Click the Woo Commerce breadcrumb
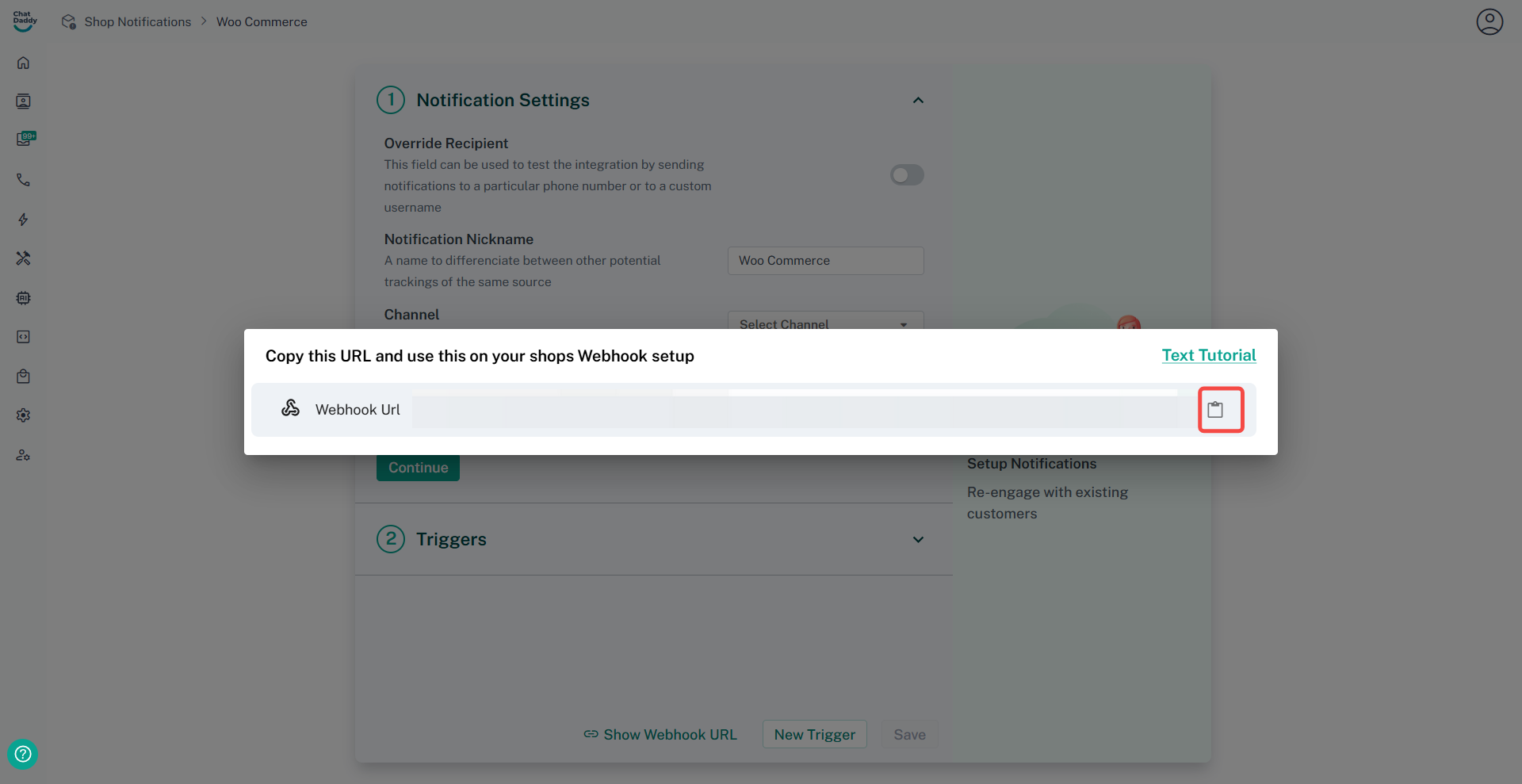Viewport: 1522px width, 784px height. pyautogui.click(x=262, y=21)
